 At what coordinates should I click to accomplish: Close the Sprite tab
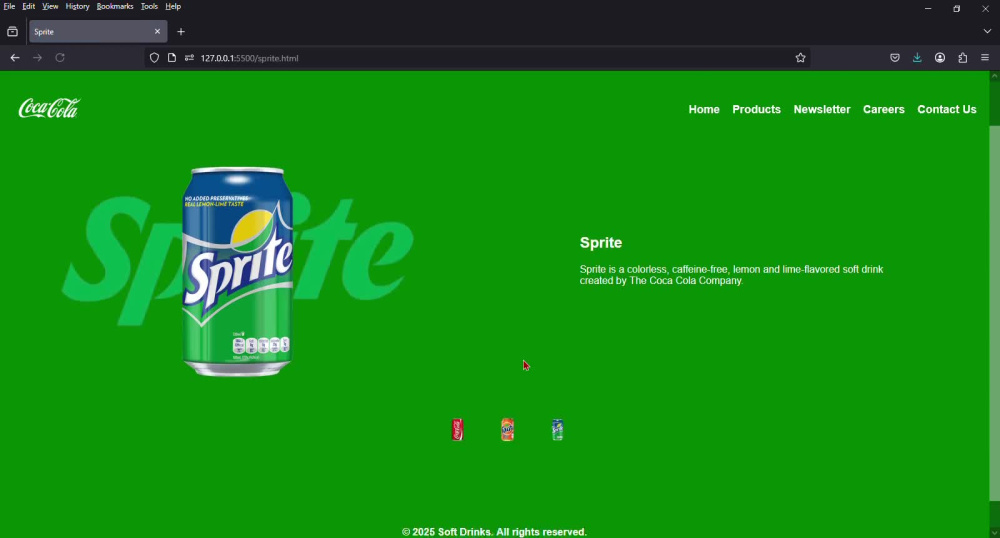pyautogui.click(x=158, y=31)
